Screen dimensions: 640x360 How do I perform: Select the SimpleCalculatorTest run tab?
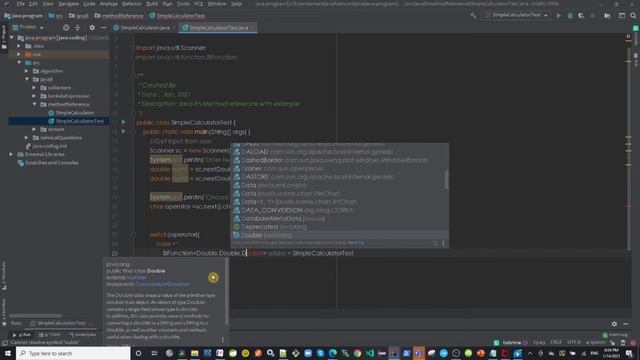[61, 323]
